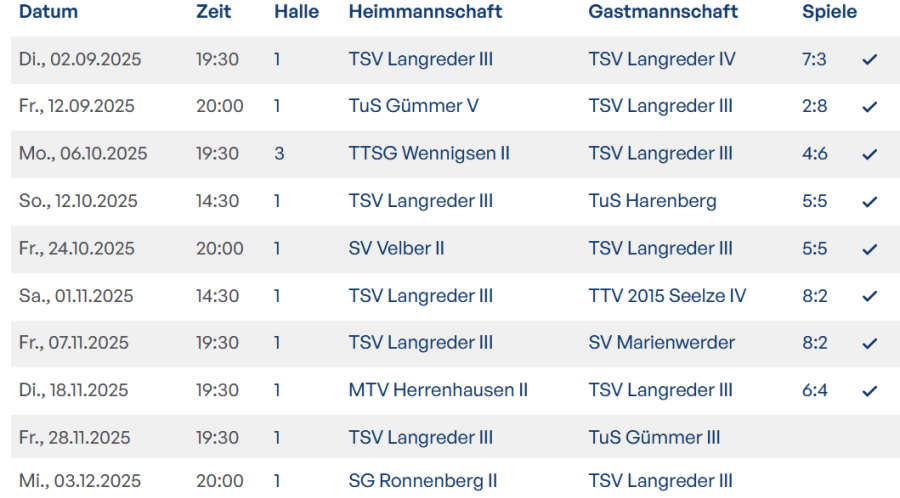Click checkmark next to 2:8 result
Viewport: 900px width, 498px height.
[869, 107]
